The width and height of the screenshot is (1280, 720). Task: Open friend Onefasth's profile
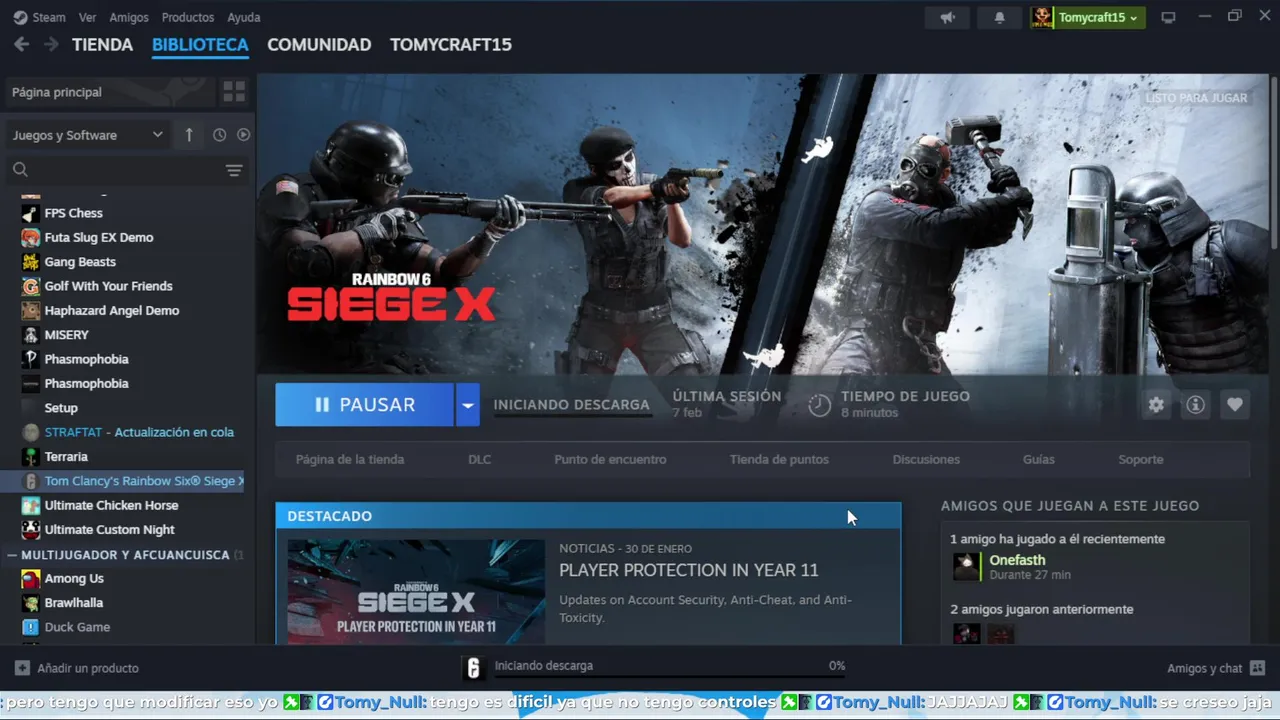[1017, 560]
